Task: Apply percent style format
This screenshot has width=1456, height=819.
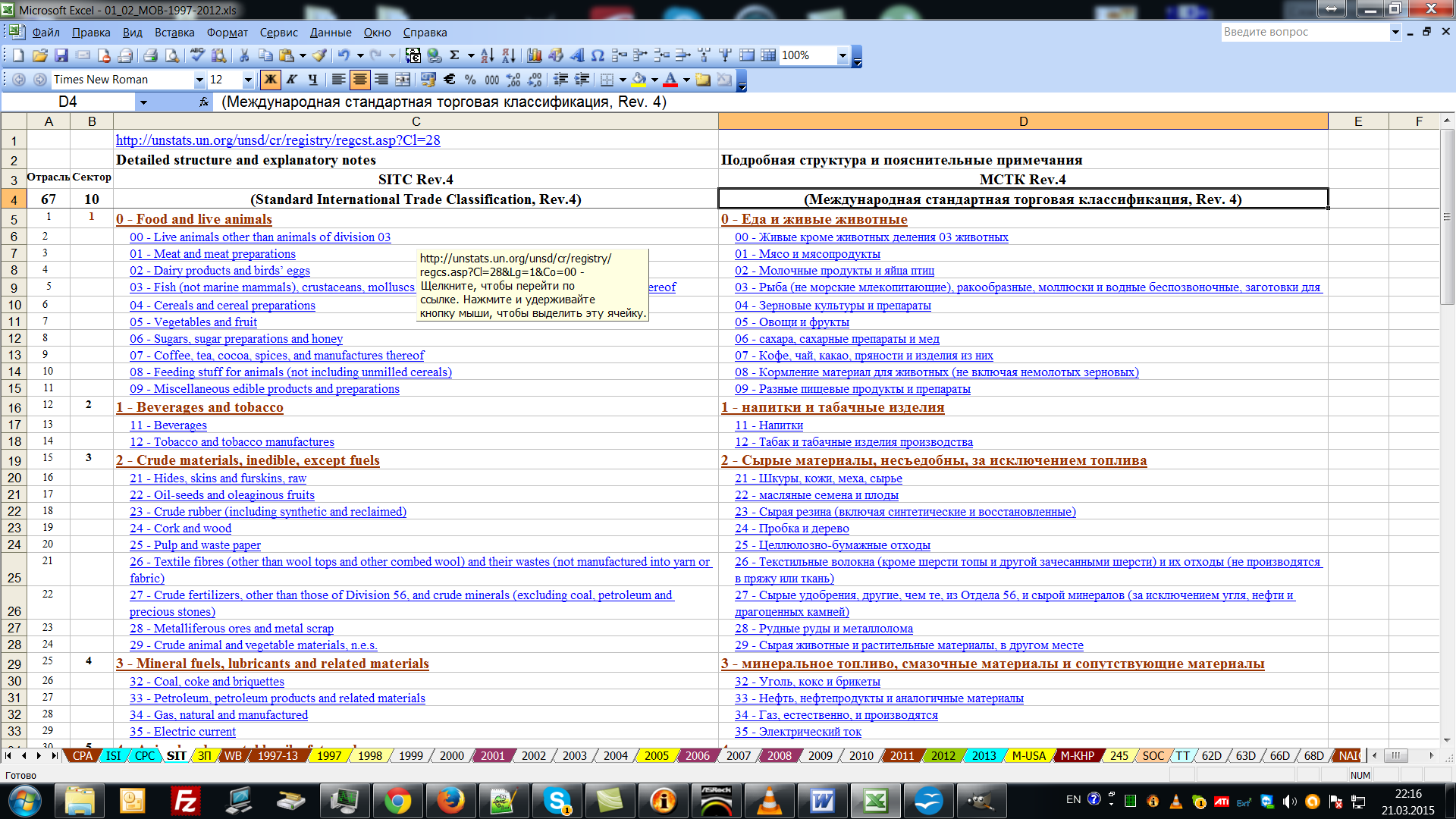Action: pyautogui.click(x=470, y=80)
